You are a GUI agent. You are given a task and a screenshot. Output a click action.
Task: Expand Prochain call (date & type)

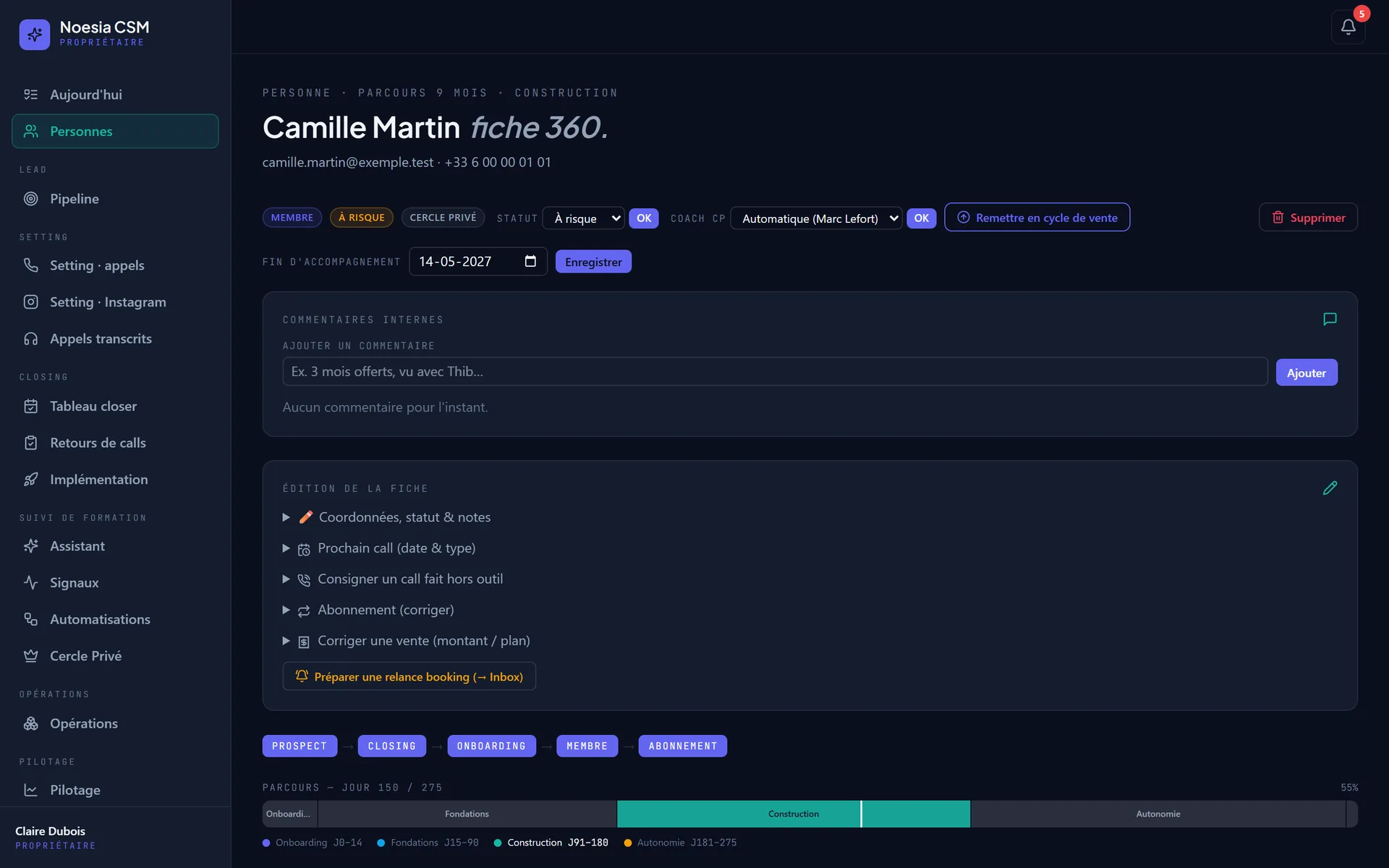(x=379, y=548)
